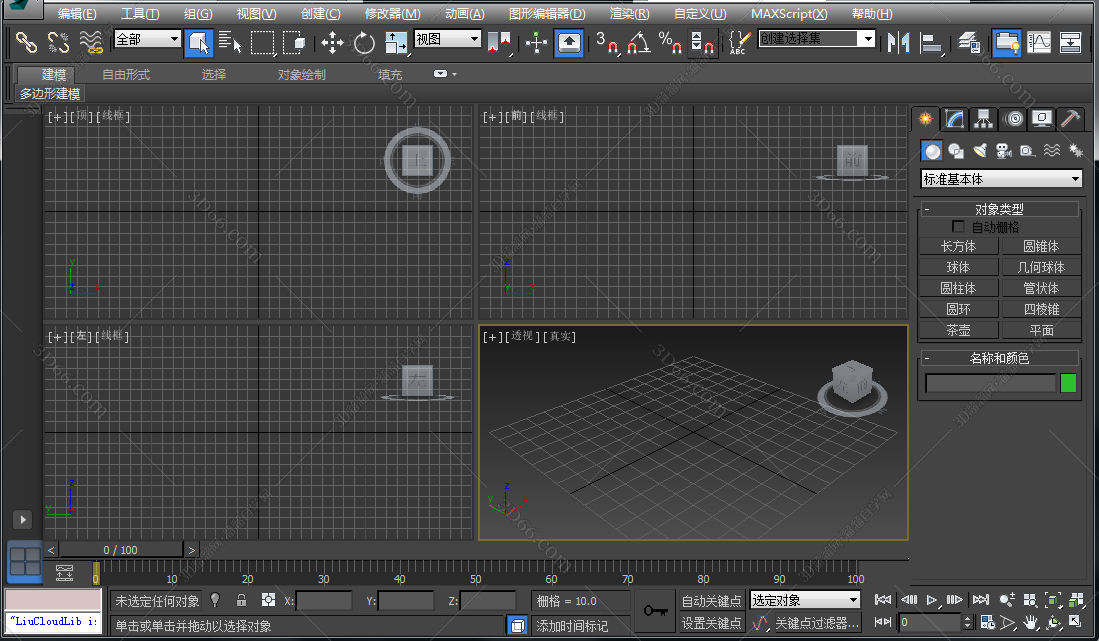This screenshot has height=641, width=1099.
Task: Play the animation
Action: click(932, 599)
